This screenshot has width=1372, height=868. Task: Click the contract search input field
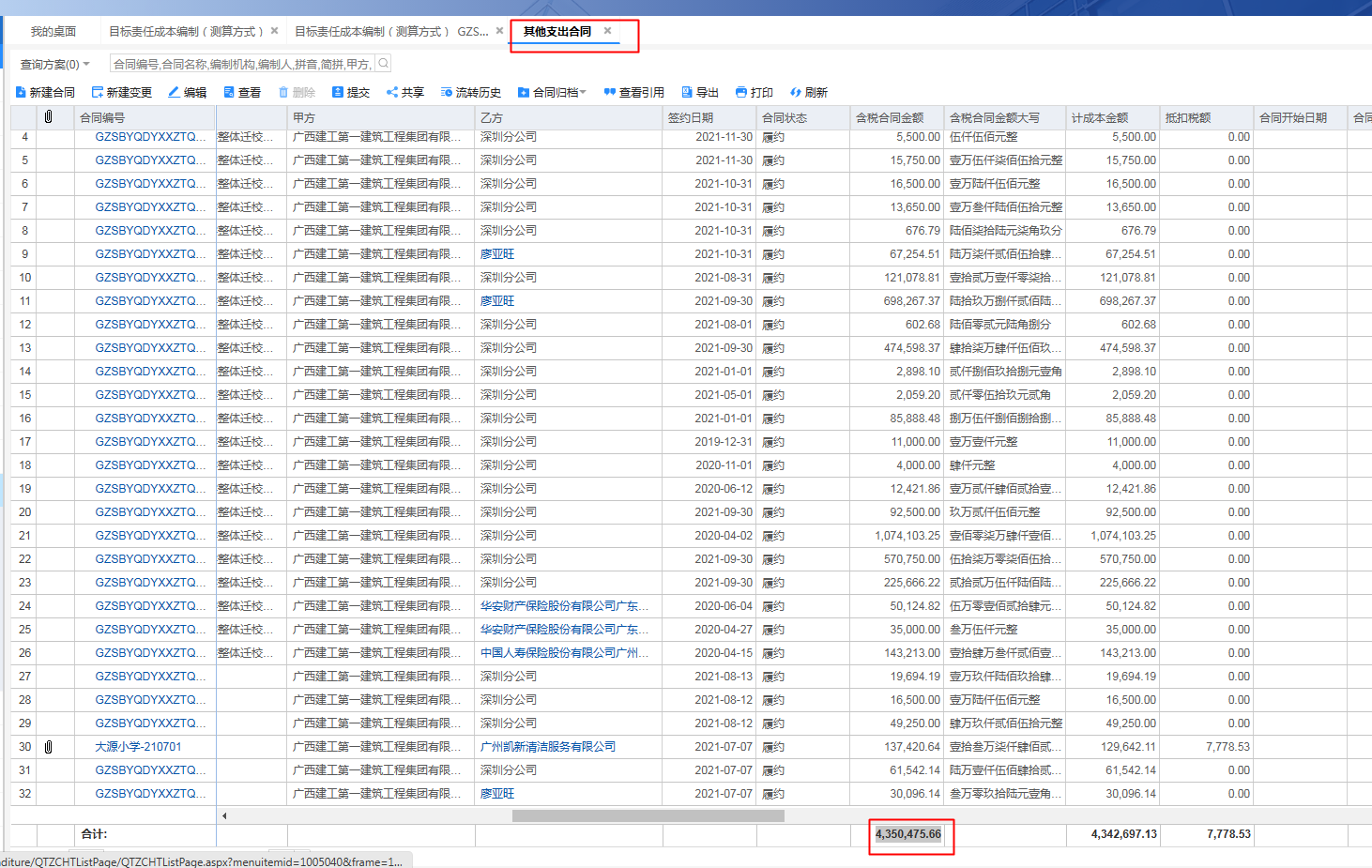coord(242,64)
